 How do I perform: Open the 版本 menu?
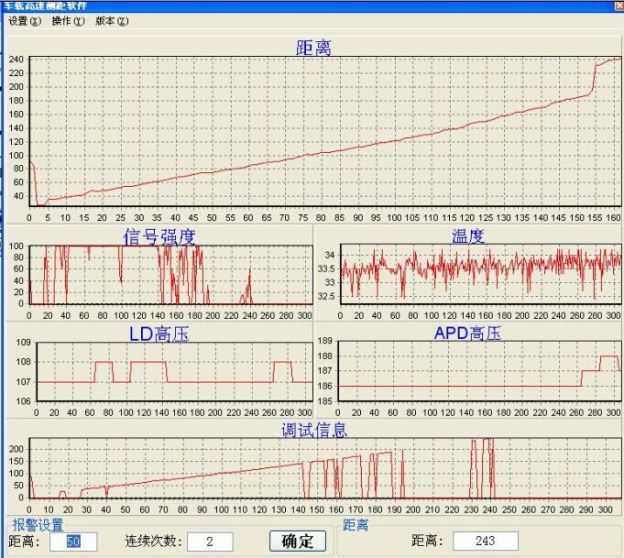[x=112, y=21]
